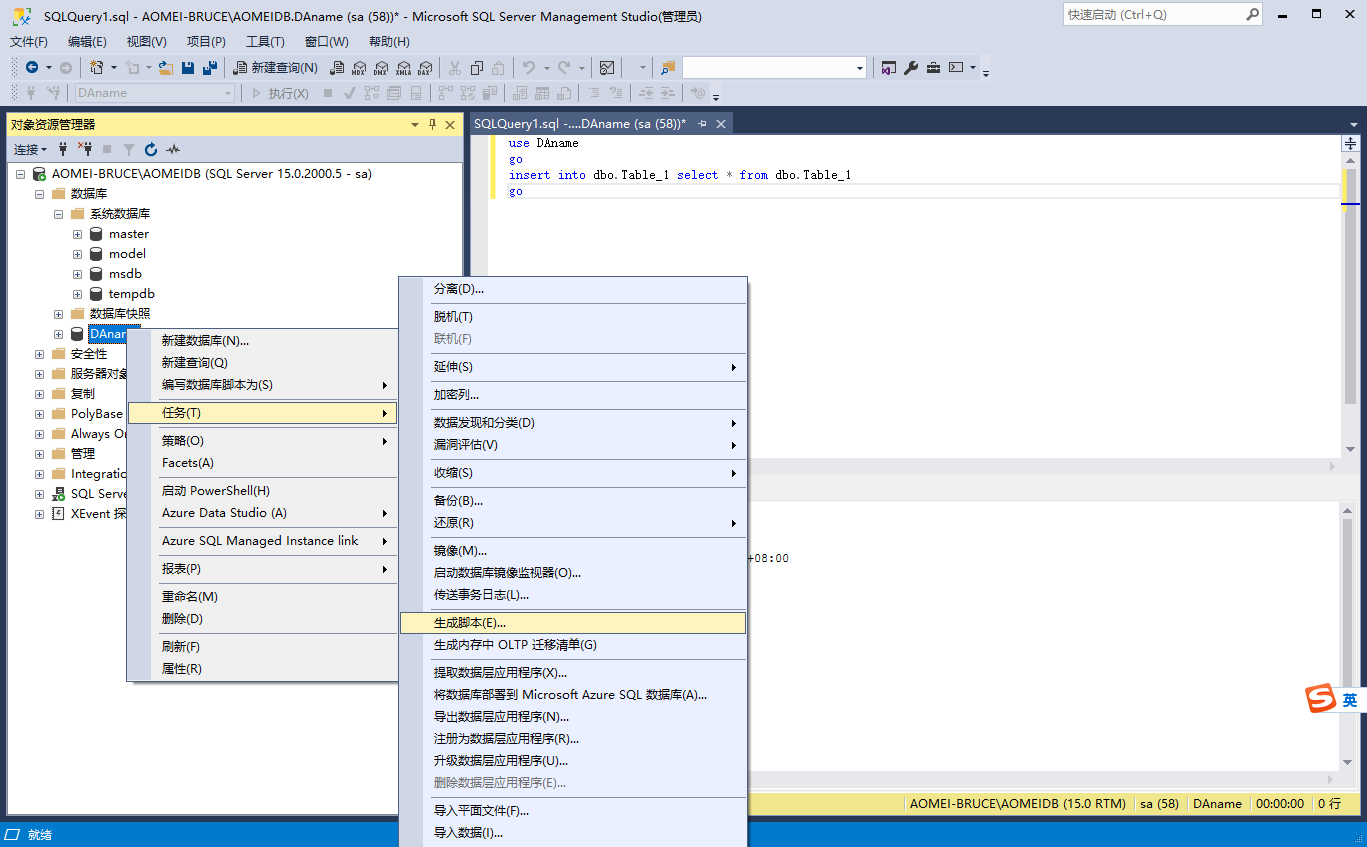The height and width of the screenshot is (847, 1367).
Task: Click the DAX query icon
Action: (424, 68)
